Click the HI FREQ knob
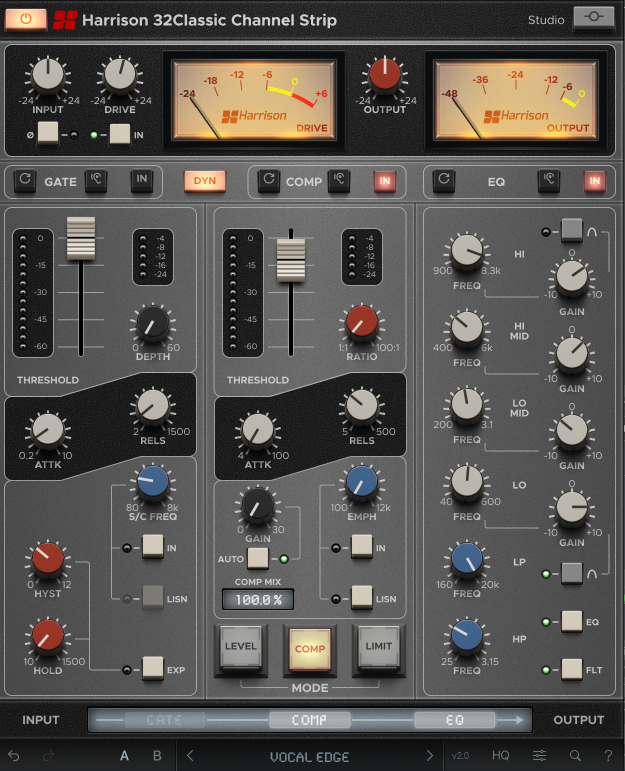625x771 pixels. click(x=467, y=252)
